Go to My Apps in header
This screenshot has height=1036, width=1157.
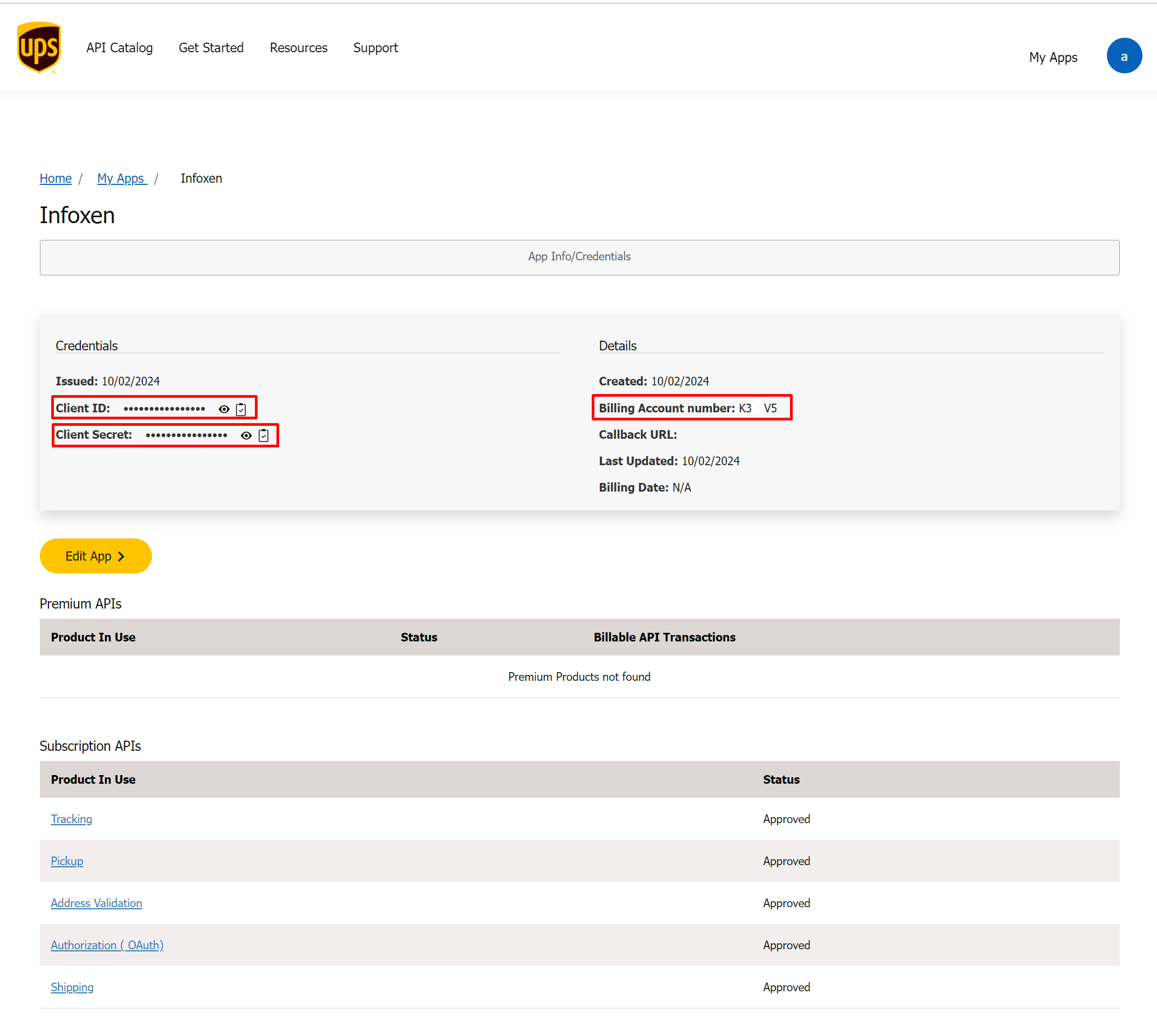[x=1052, y=58]
